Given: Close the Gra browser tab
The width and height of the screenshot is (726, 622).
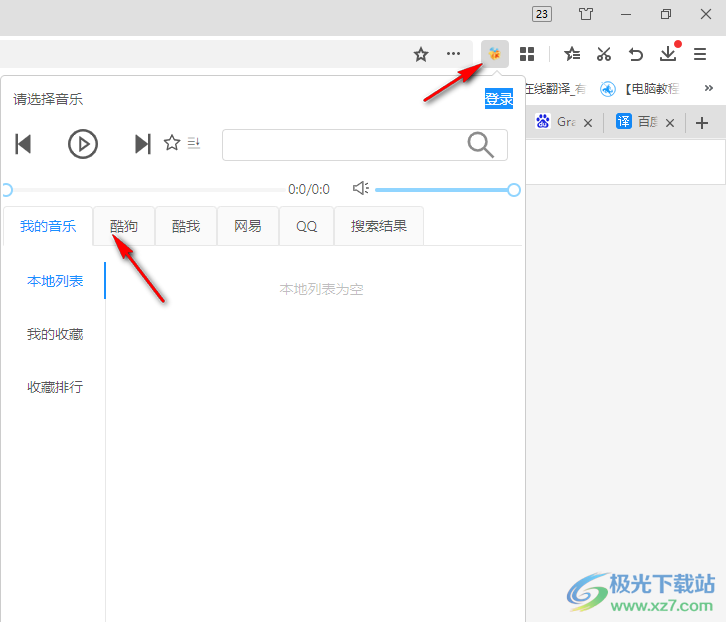Looking at the screenshot, I should pos(588,123).
